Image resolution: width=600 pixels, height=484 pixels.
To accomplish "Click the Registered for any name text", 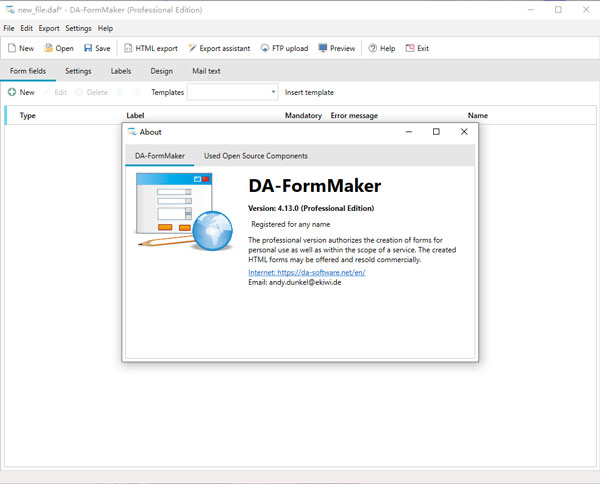I will pyautogui.click(x=290, y=224).
